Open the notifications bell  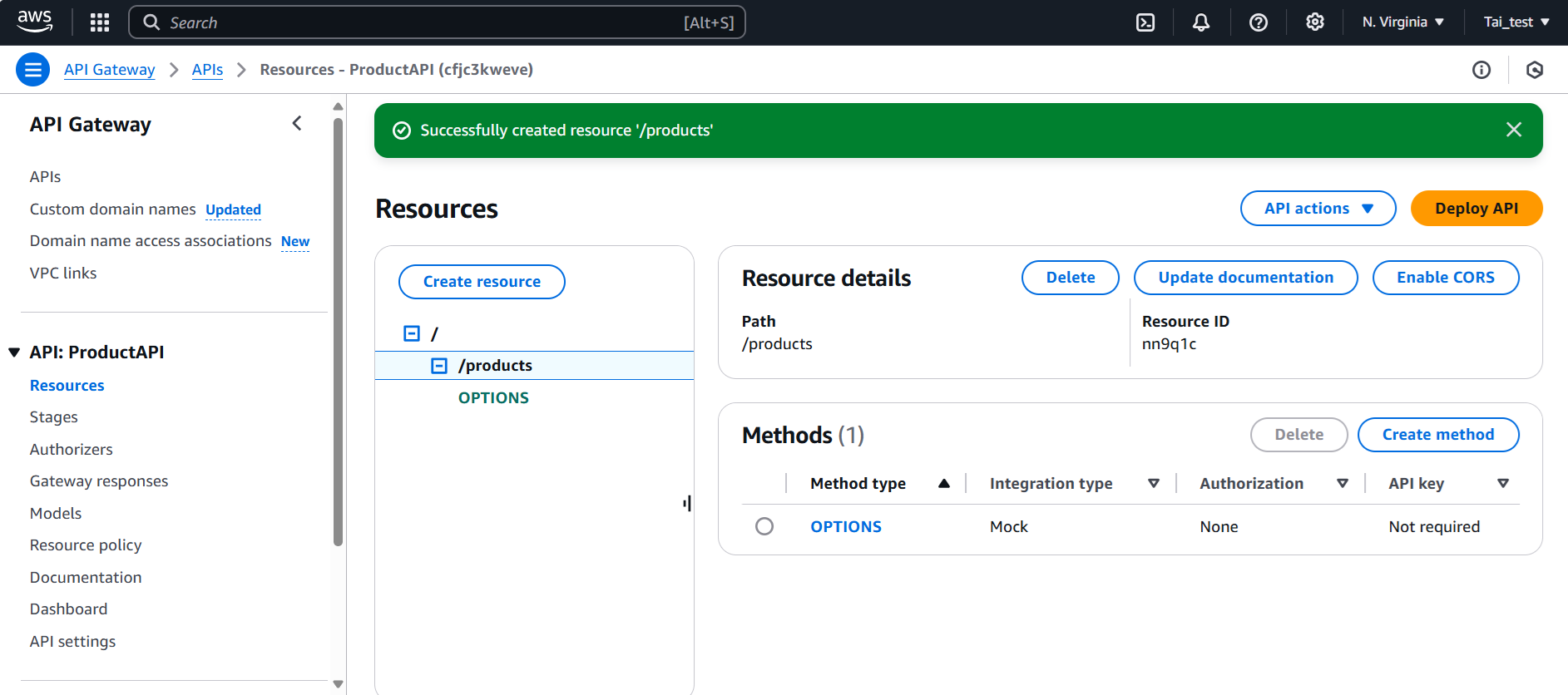[1201, 22]
